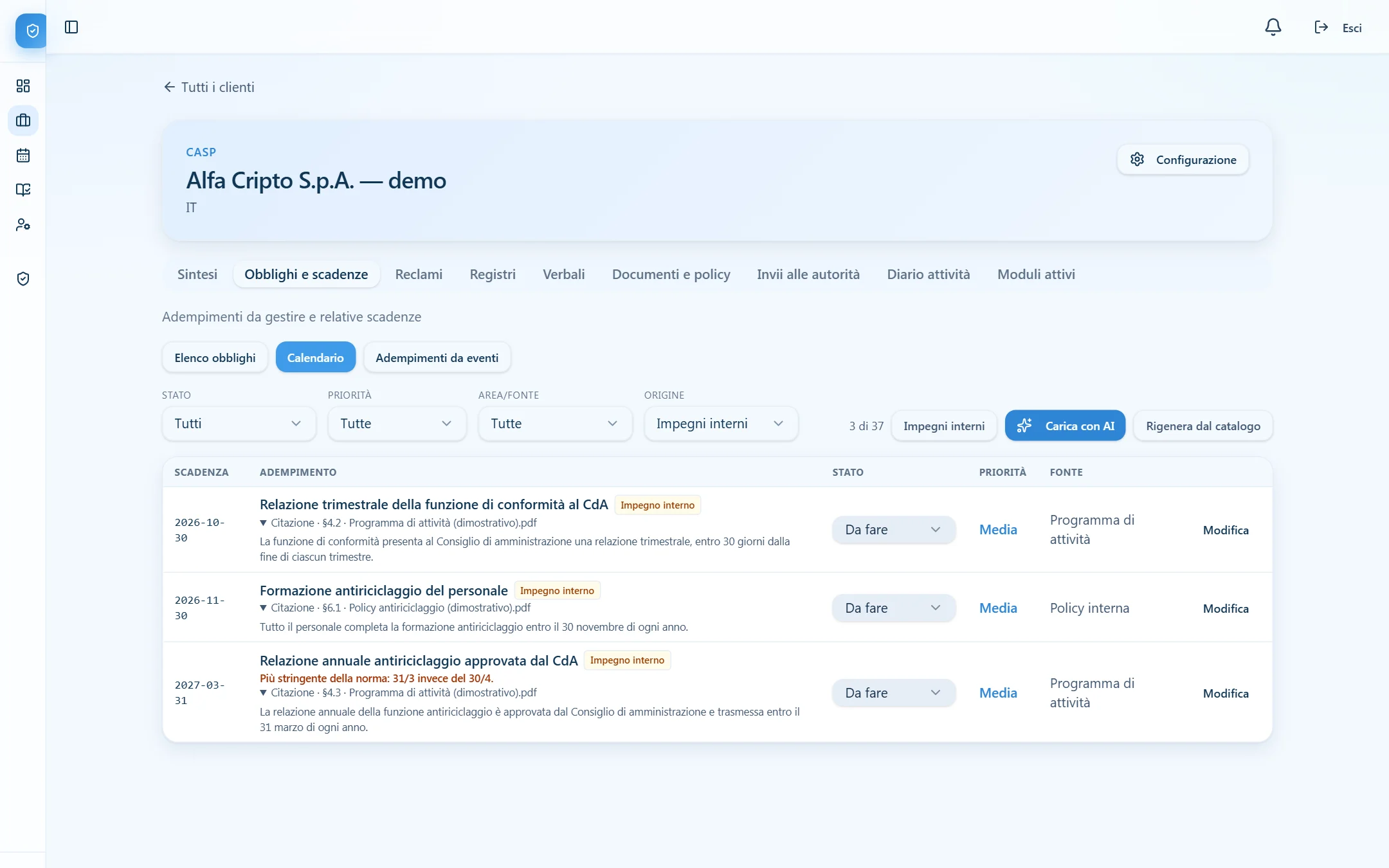The width and height of the screenshot is (1389, 868).
Task: Open the user settings icon in sidebar
Action: (23, 224)
